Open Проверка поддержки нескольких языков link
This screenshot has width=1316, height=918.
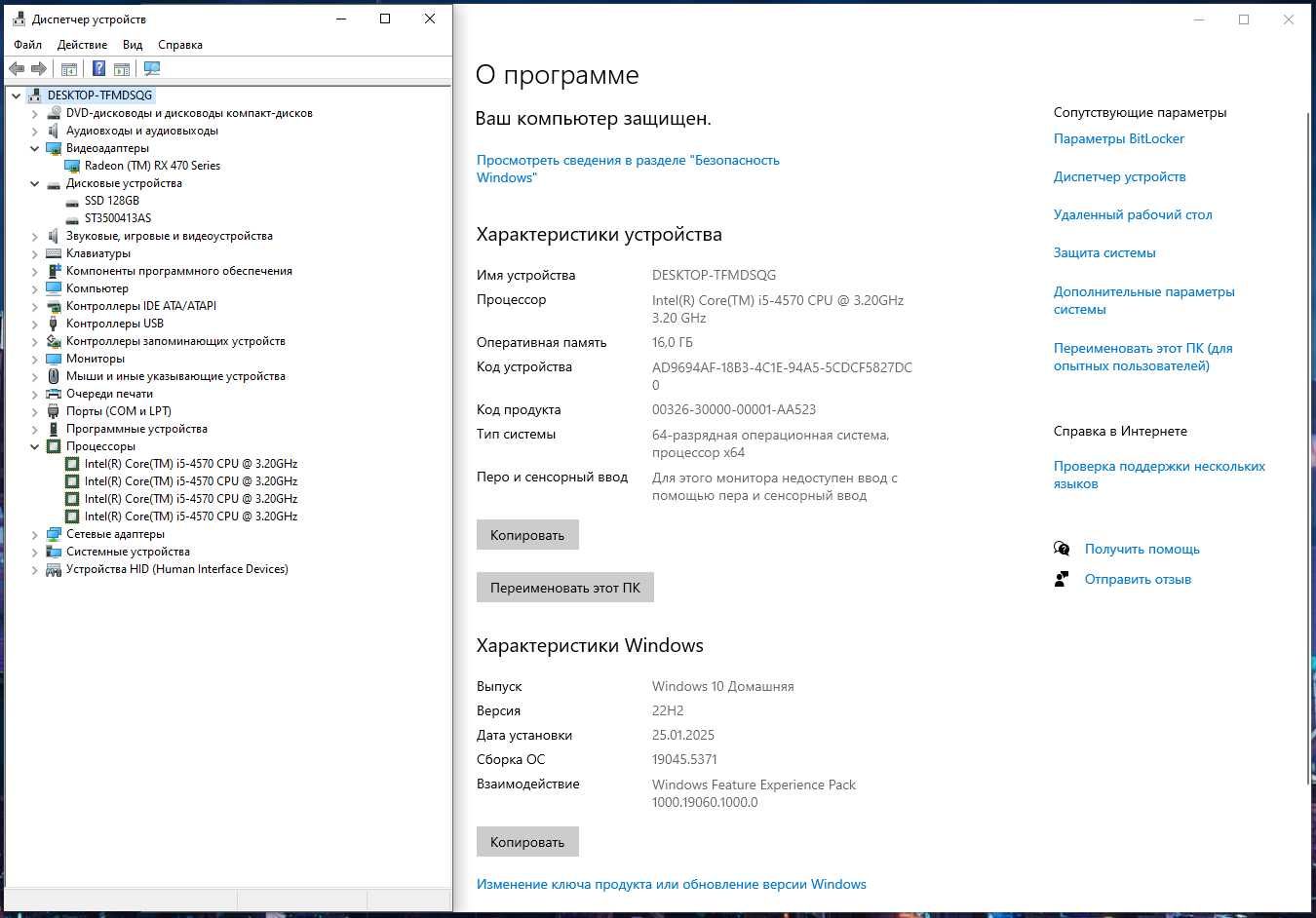(1159, 475)
